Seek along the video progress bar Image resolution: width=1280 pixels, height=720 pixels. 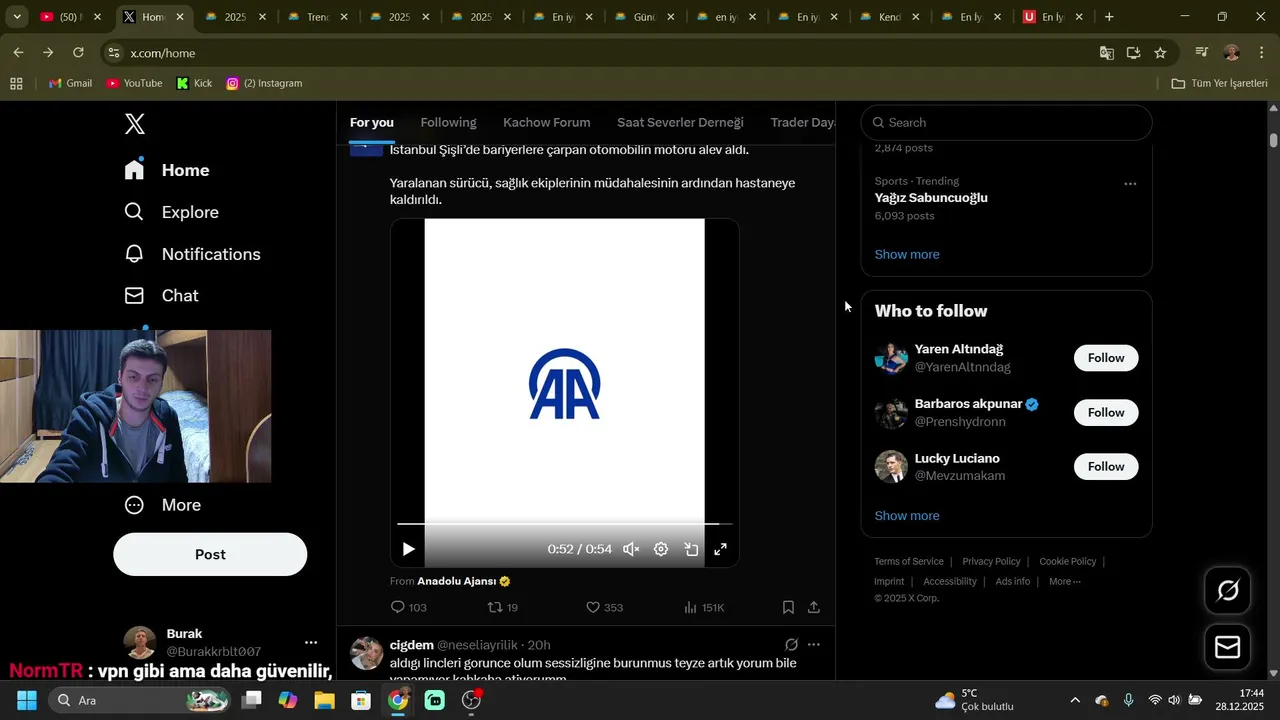click(564, 523)
